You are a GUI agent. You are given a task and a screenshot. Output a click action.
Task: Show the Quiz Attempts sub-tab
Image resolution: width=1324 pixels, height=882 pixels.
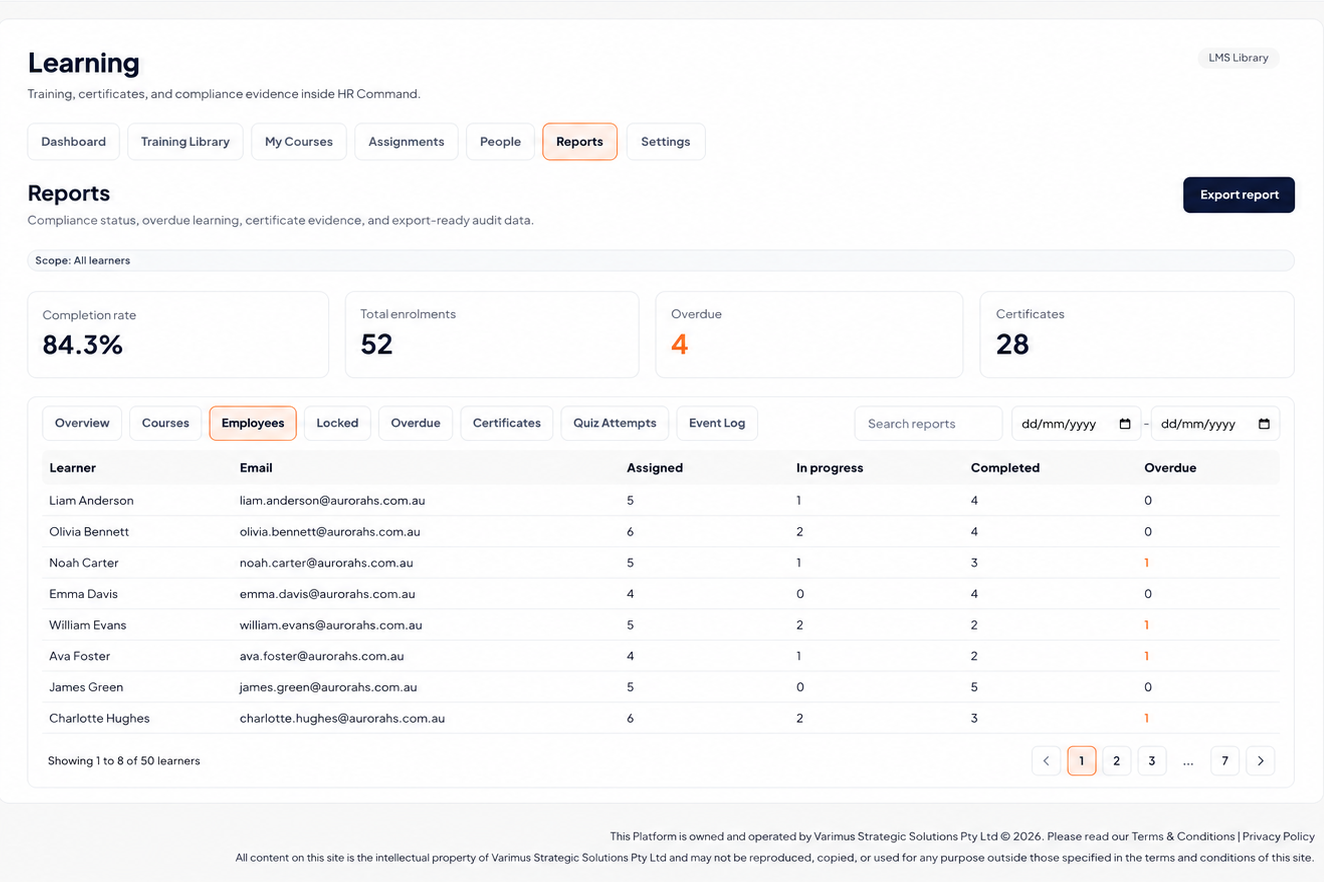pos(615,423)
